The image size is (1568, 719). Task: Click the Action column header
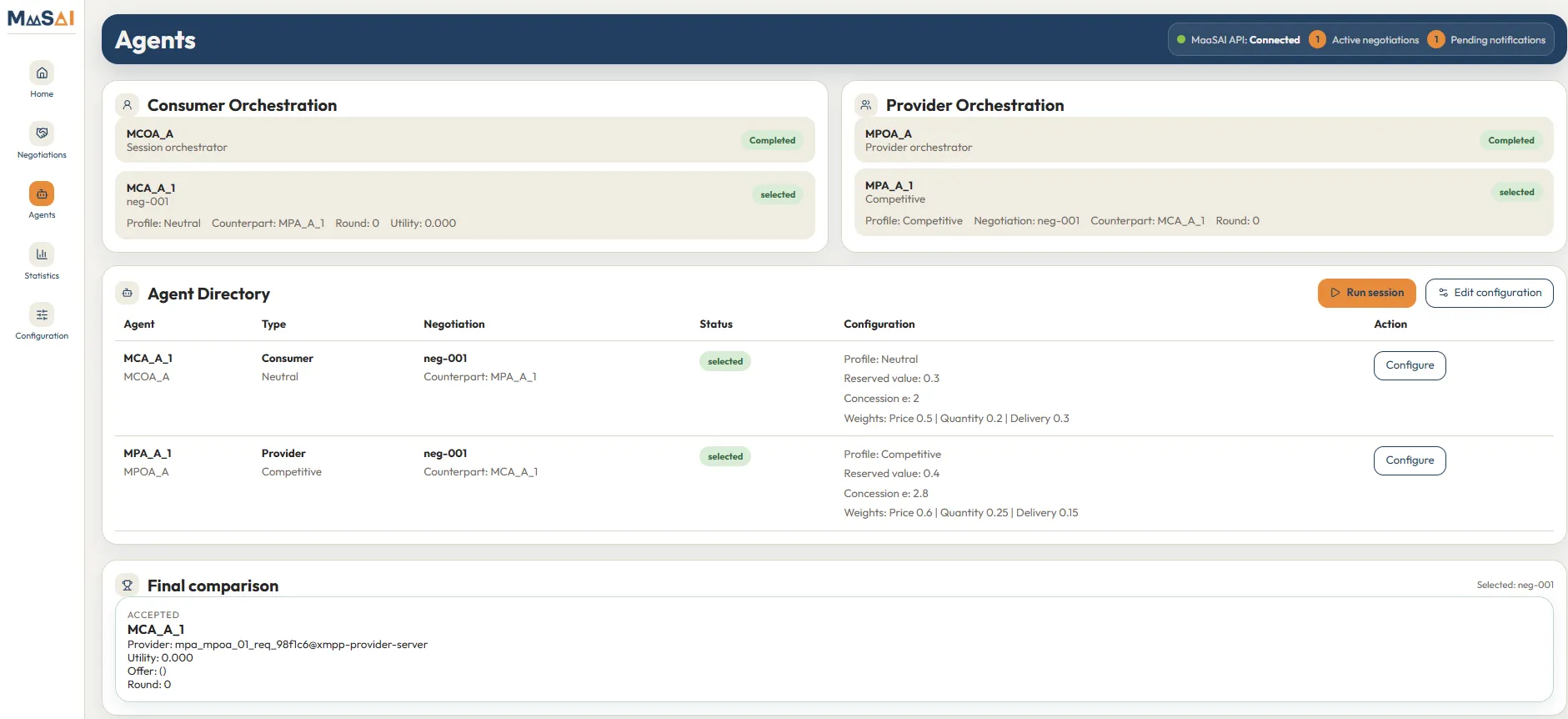[1390, 324]
